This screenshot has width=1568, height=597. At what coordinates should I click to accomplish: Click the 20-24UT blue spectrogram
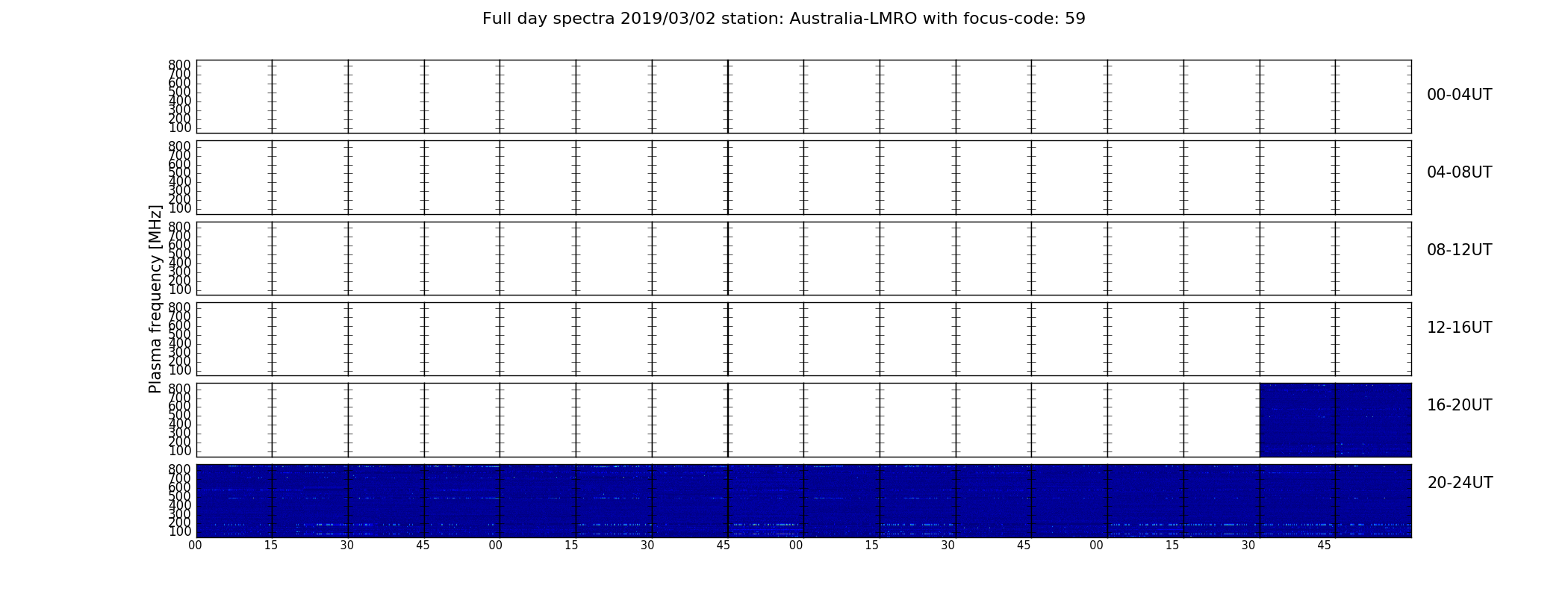point(803,501)
